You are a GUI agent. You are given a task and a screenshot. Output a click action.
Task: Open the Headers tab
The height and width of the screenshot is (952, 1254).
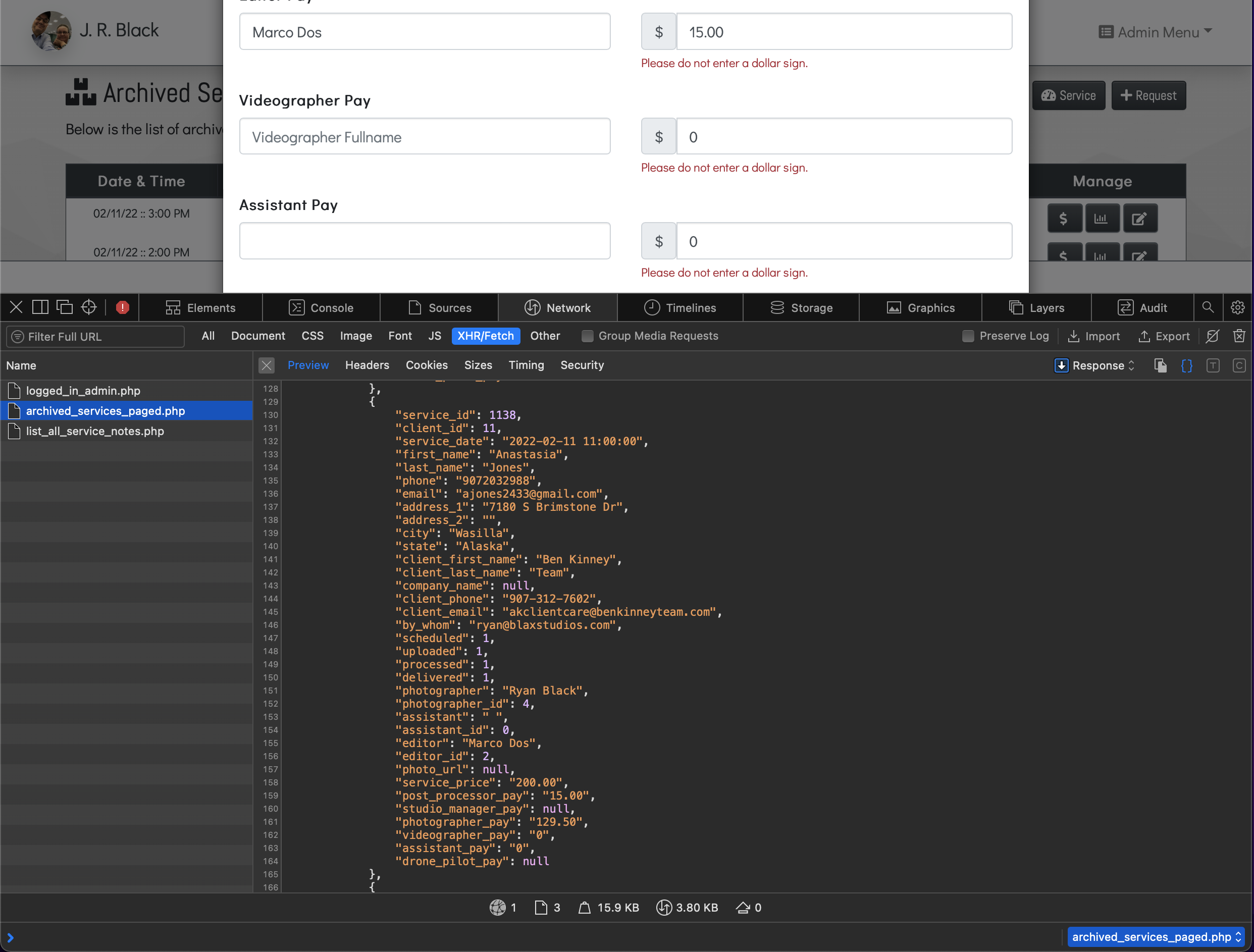click(367, 365)
